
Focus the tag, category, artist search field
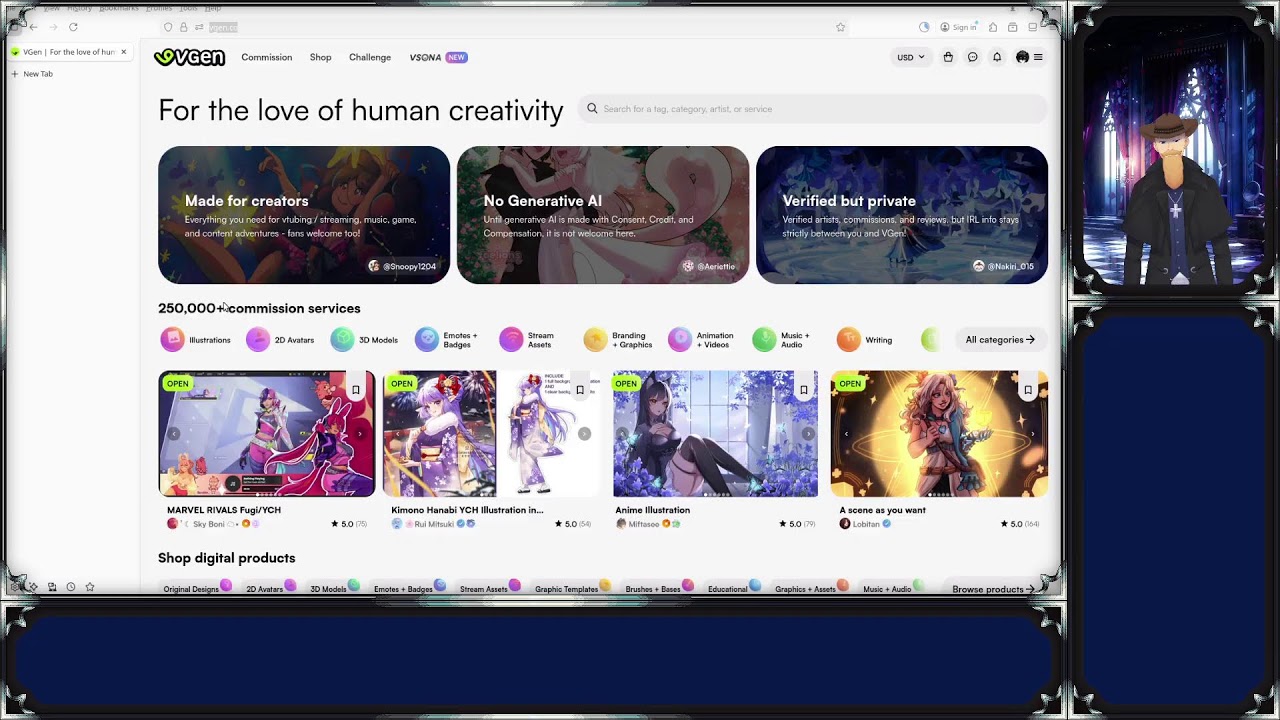(x=812, y=109)
